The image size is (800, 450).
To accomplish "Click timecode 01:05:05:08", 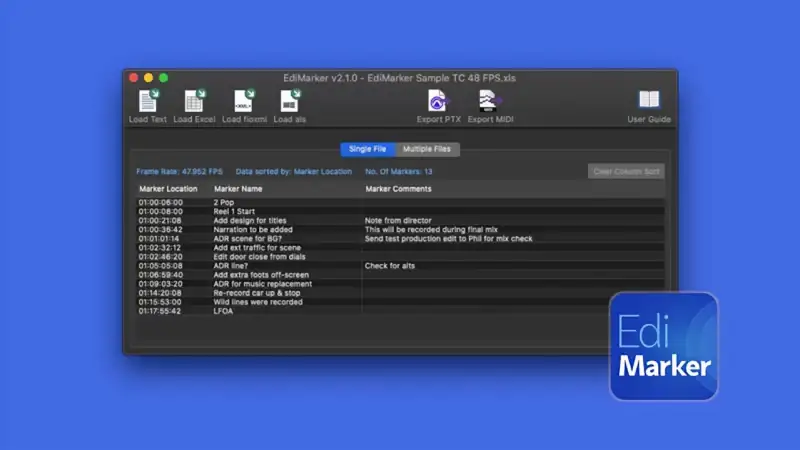I will 160,266.
